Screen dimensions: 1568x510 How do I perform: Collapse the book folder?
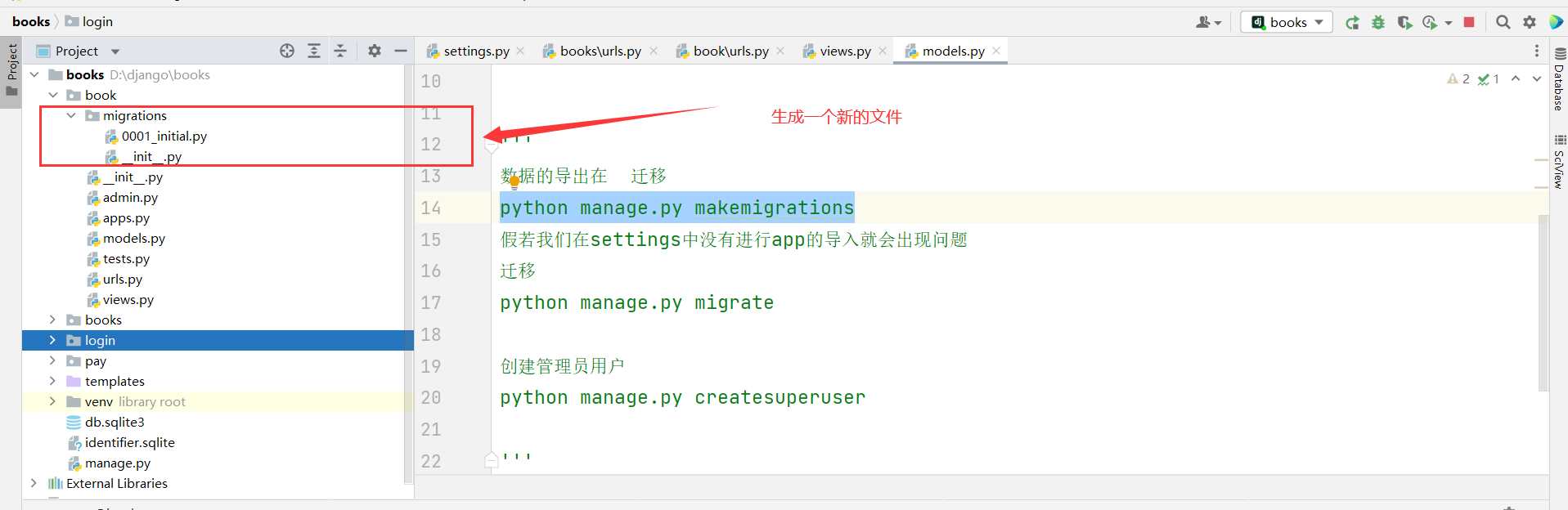pyautogui.click(x=53, y=96)
